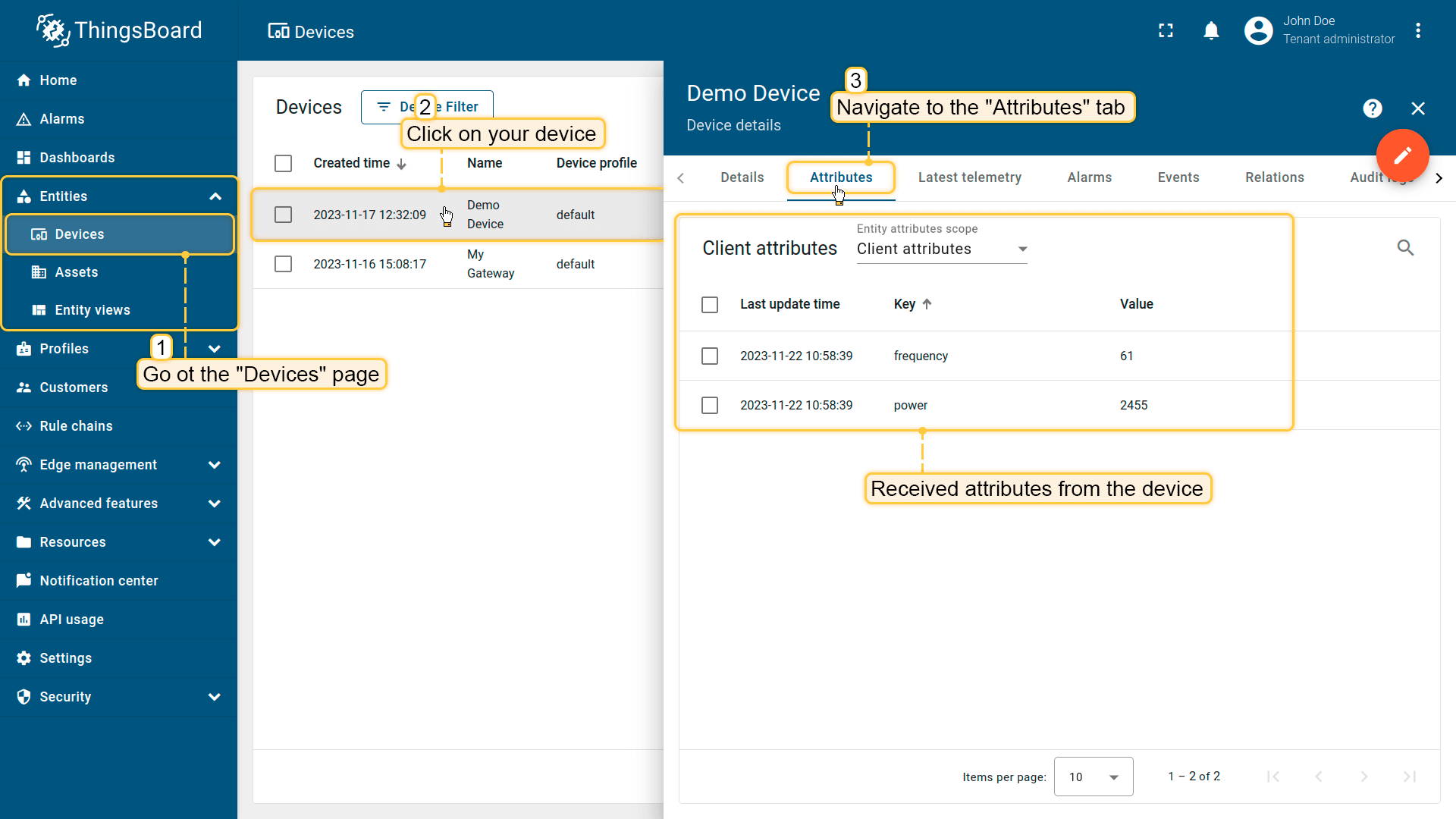Viewport: 1456px width, 819px height.
Task: Click the Rule chains icon
Action: click(24, 426)
